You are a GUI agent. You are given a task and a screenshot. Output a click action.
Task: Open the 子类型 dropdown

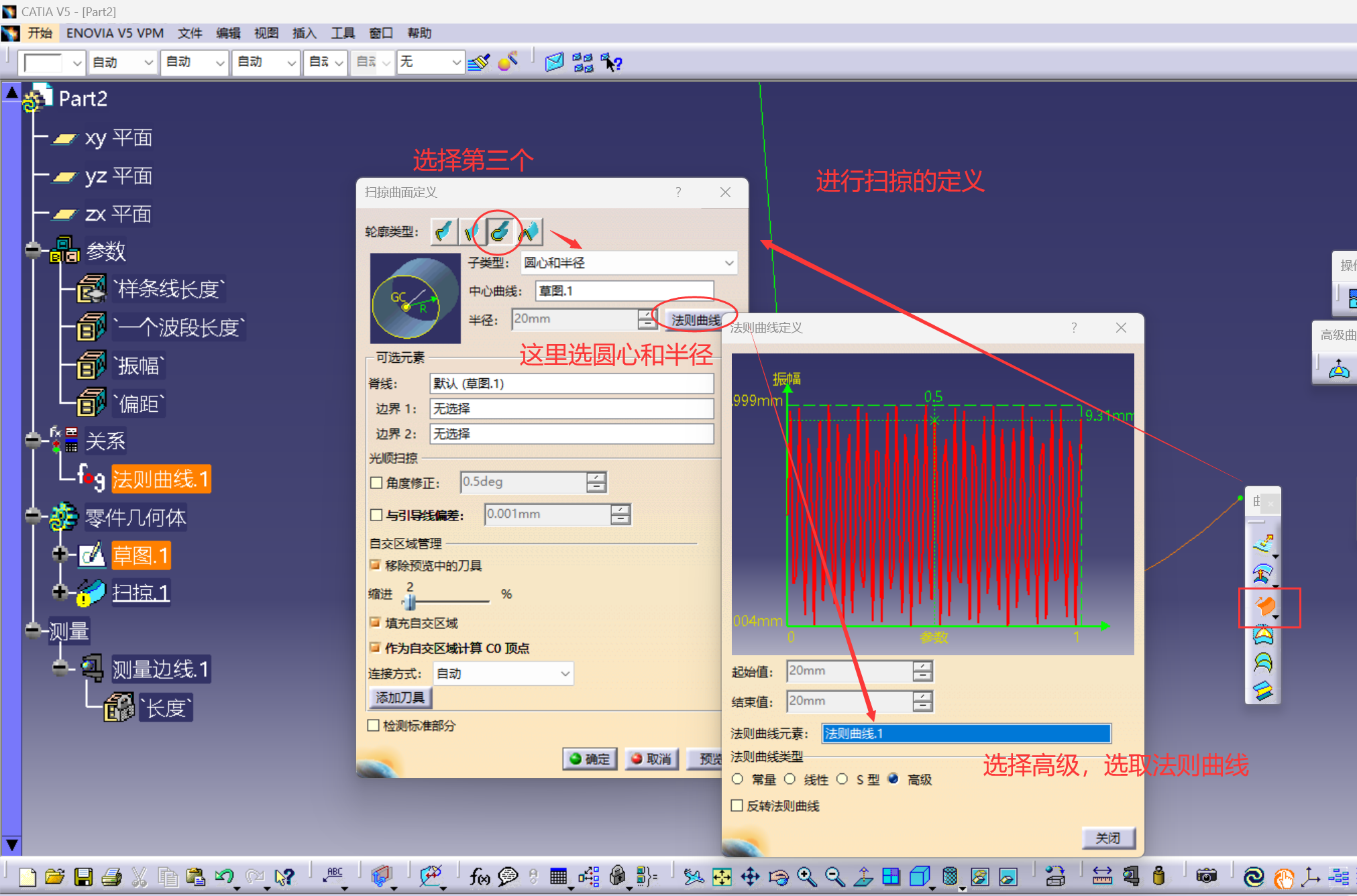click(728, 263)
